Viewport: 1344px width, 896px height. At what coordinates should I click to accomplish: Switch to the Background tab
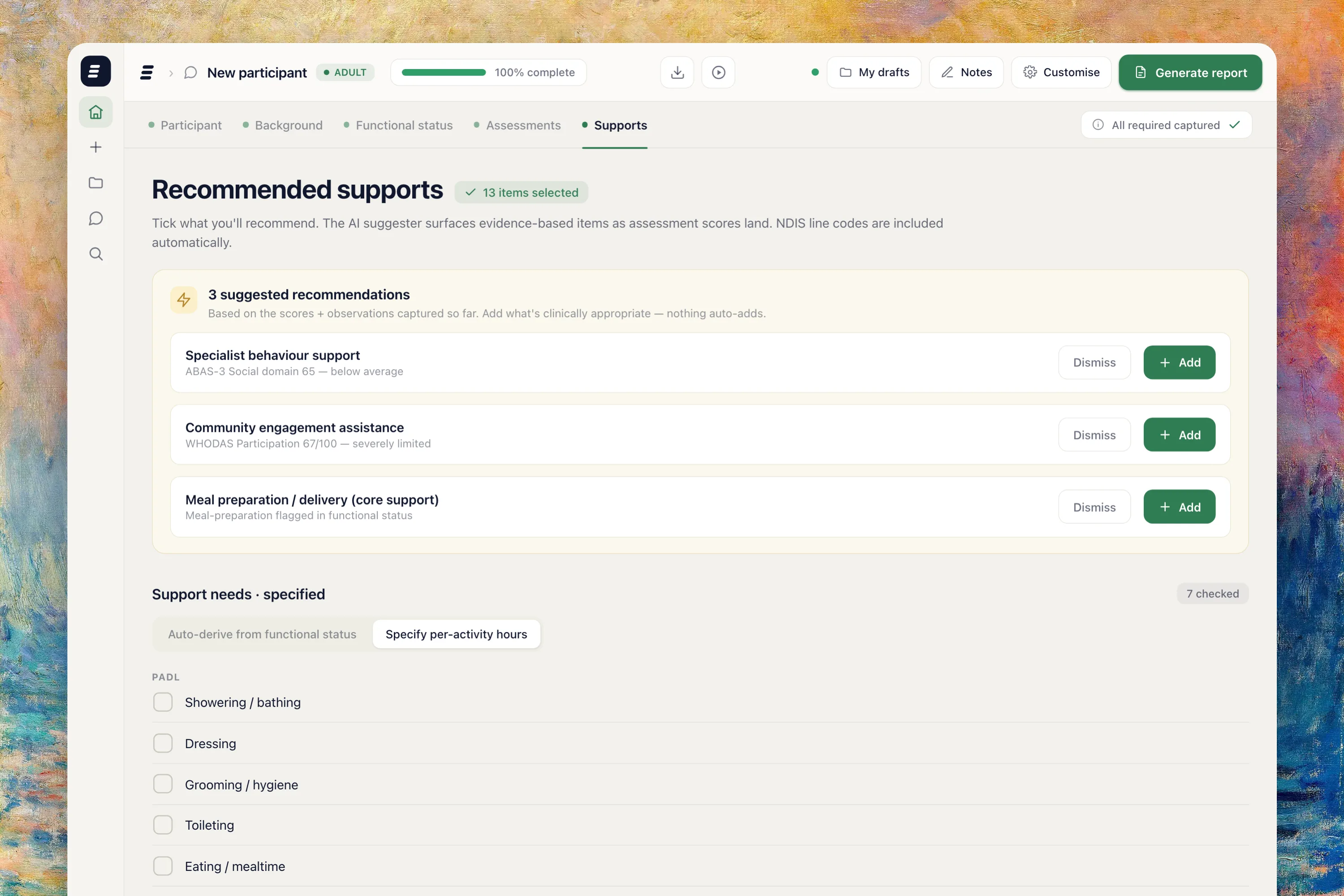pyautogui.click(x=282, y=125)
